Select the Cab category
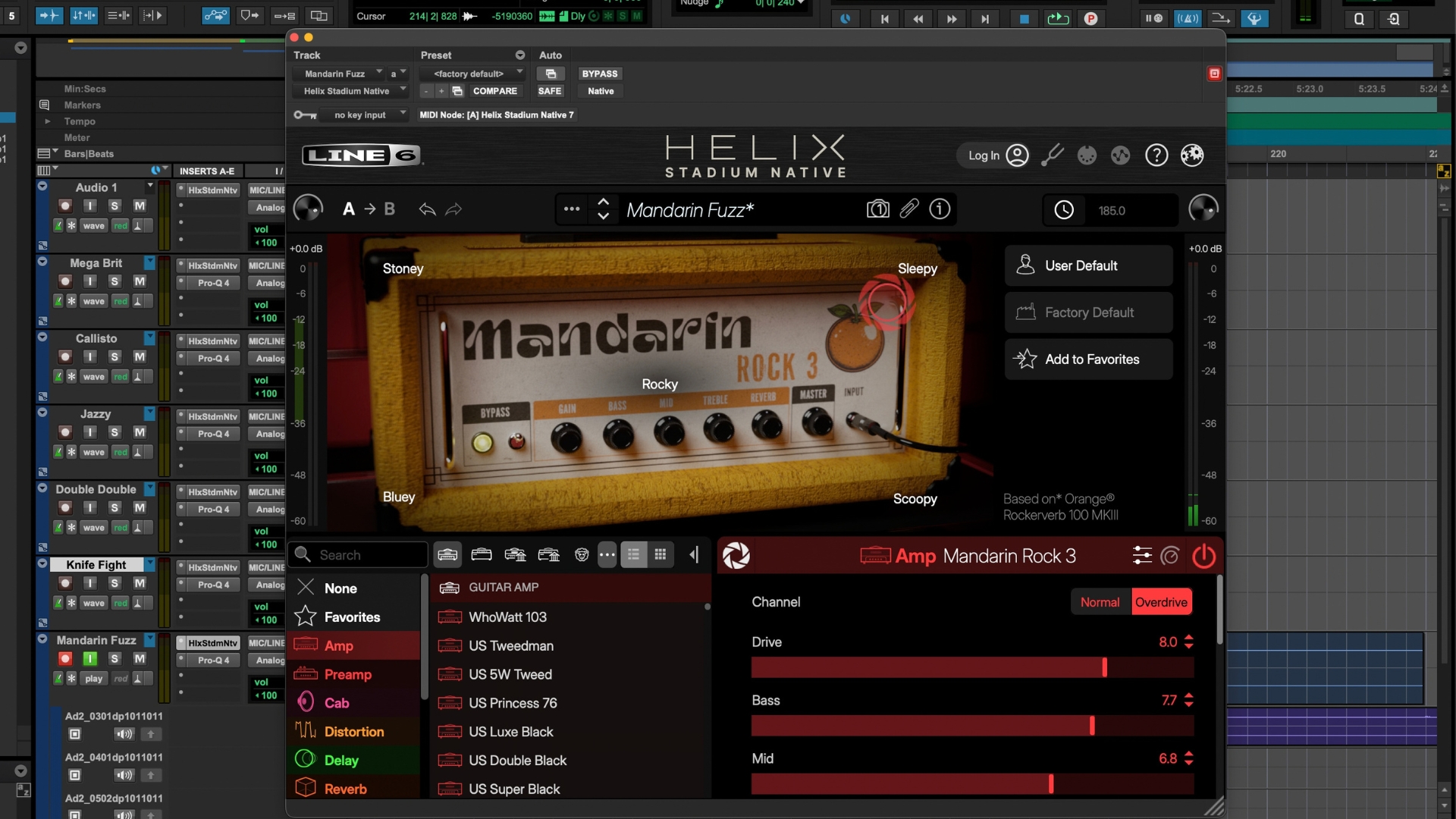Image resolution: width=1456 pixels, height=819 pixels. pos(354,703)
